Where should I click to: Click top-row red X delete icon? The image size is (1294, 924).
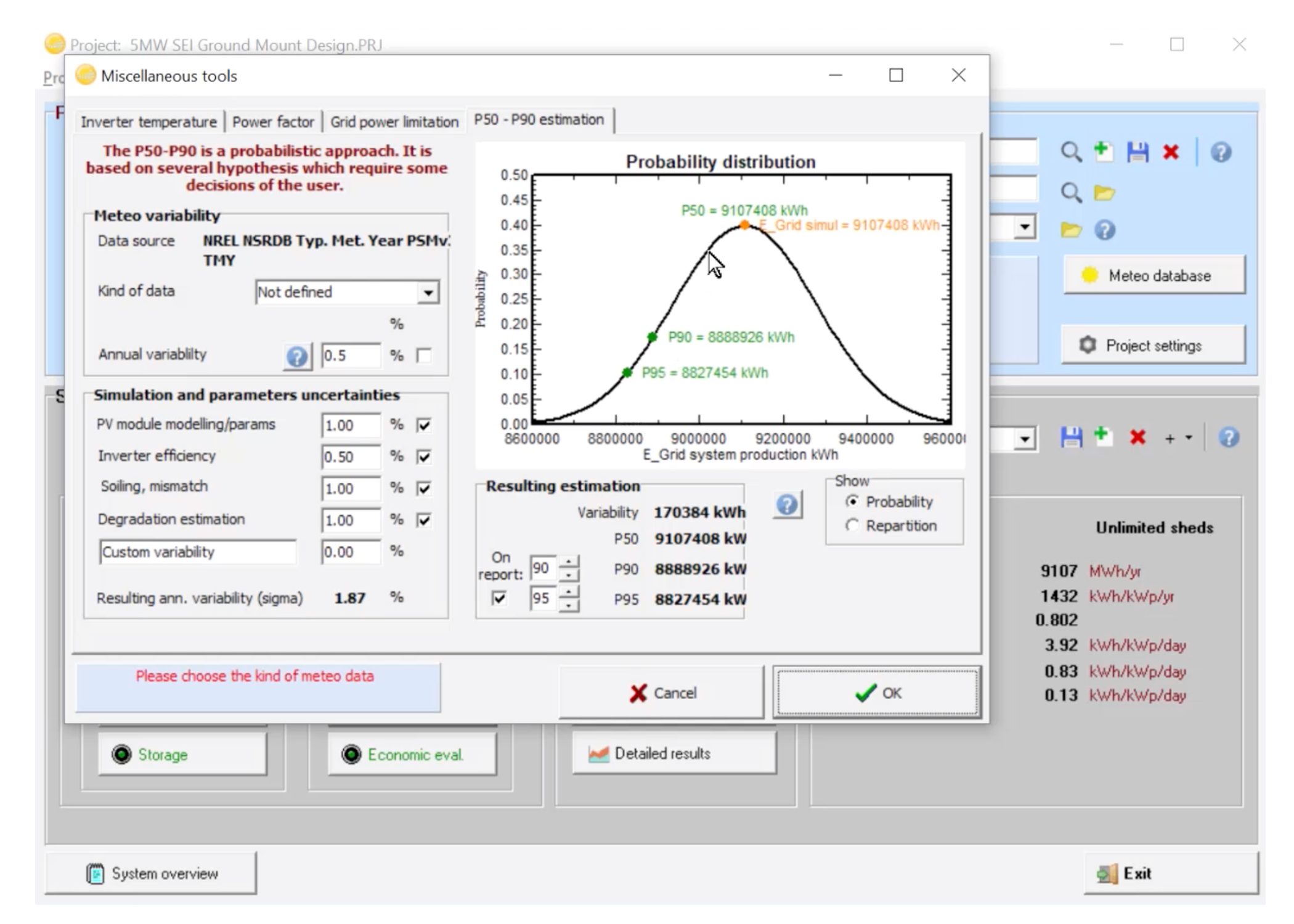click(x=1171, y=152)
